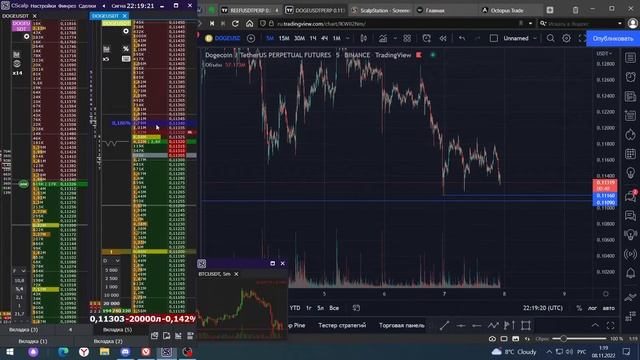Expand timeframe dropdown arrow after 1M

[x=347, y=38]
